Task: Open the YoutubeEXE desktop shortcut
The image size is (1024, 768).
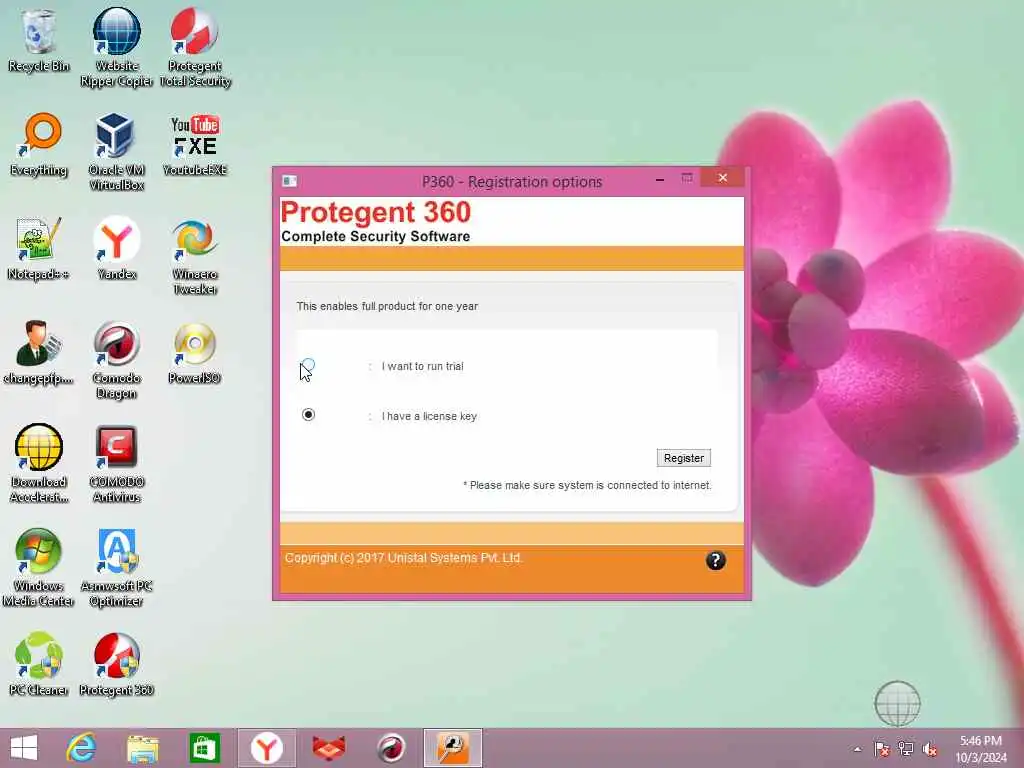Action: pos(195,145)
